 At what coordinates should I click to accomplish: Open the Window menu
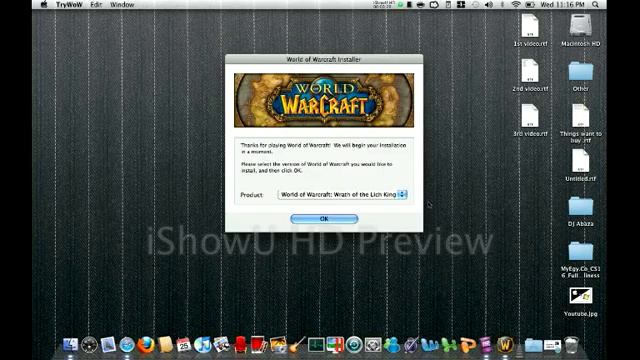(x=122, y=4)
